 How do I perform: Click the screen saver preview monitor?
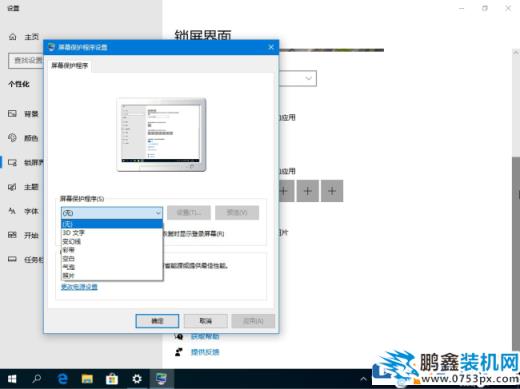[161, 135]
